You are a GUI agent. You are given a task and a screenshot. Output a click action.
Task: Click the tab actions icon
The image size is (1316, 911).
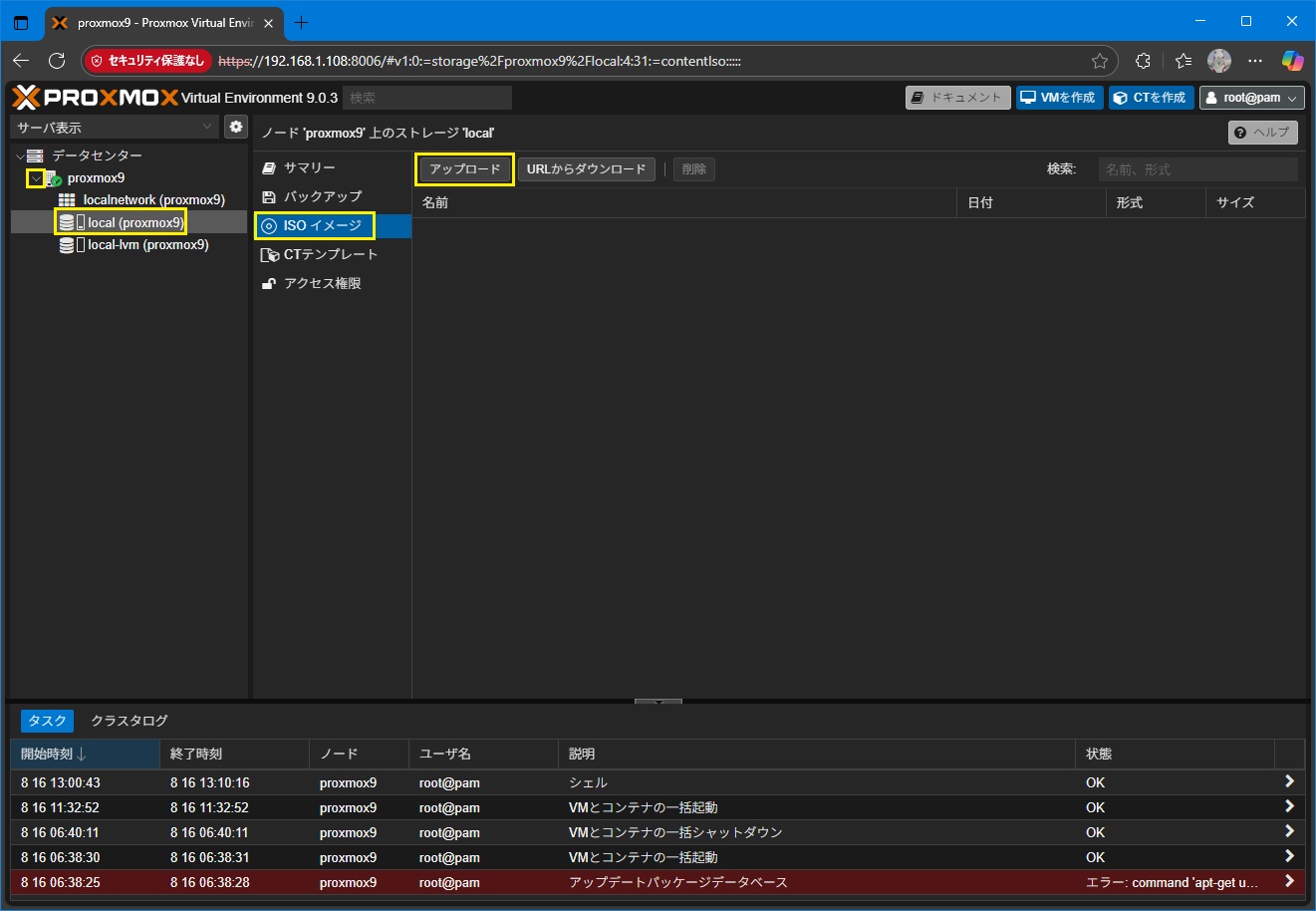(x=21, y=22)
